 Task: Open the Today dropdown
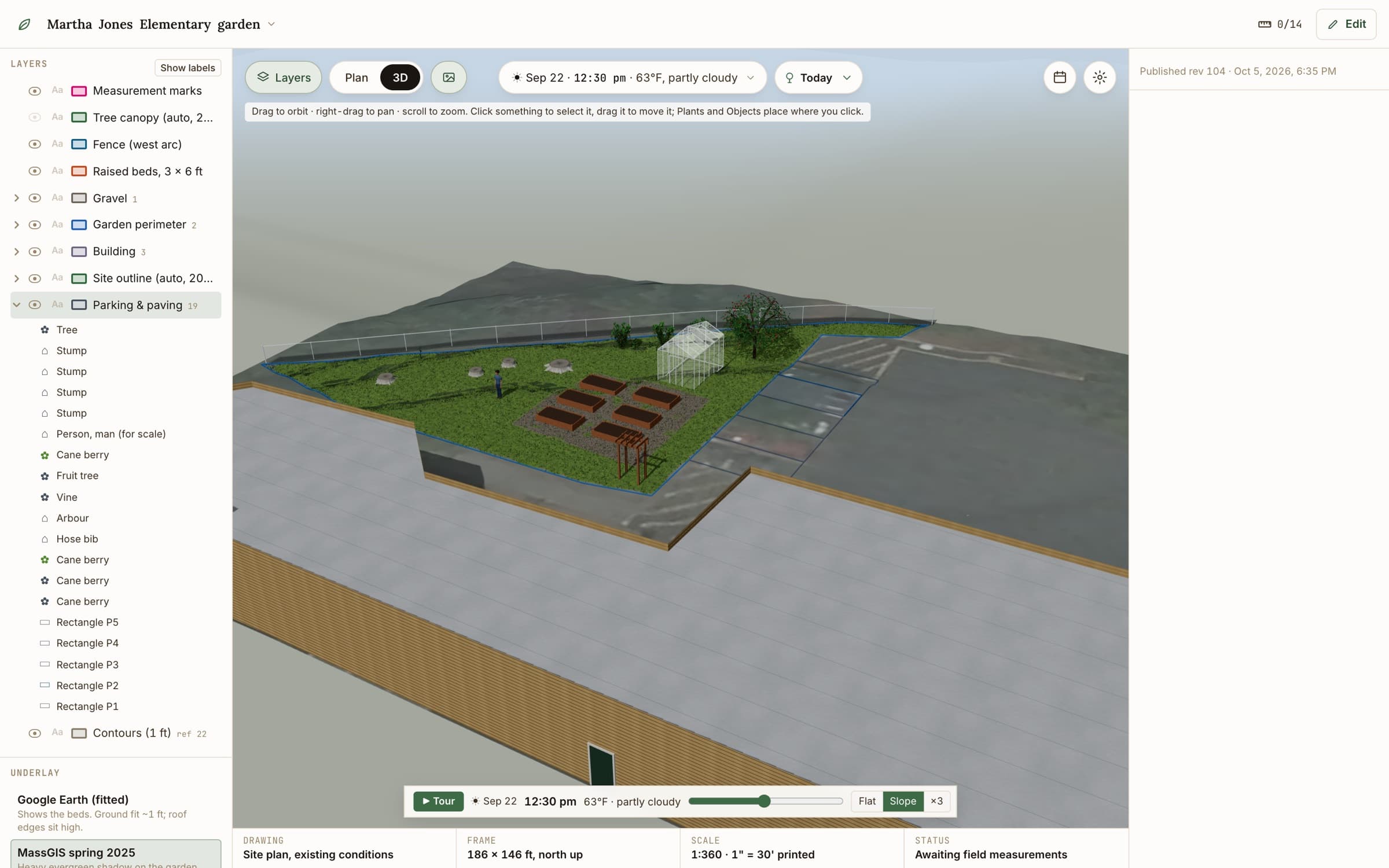818,78
